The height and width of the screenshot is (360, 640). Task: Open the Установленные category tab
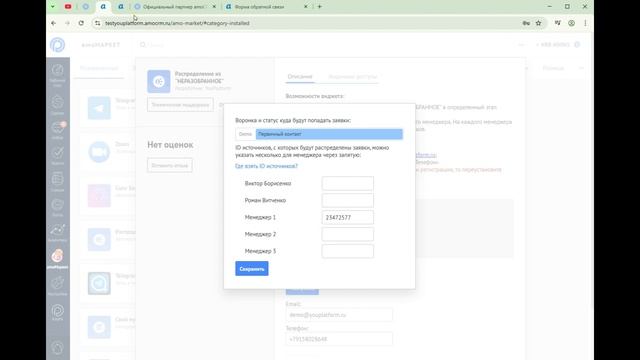point(99,68)
